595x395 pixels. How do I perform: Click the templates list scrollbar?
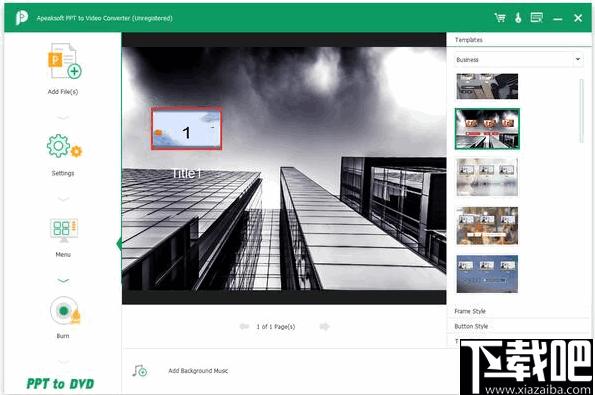pyautogui.click(x=581, y=111)
